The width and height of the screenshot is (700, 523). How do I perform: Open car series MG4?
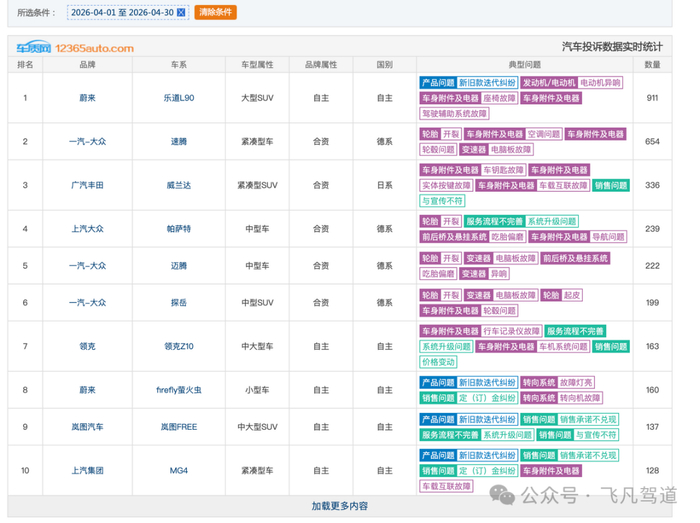coord(179,471)
